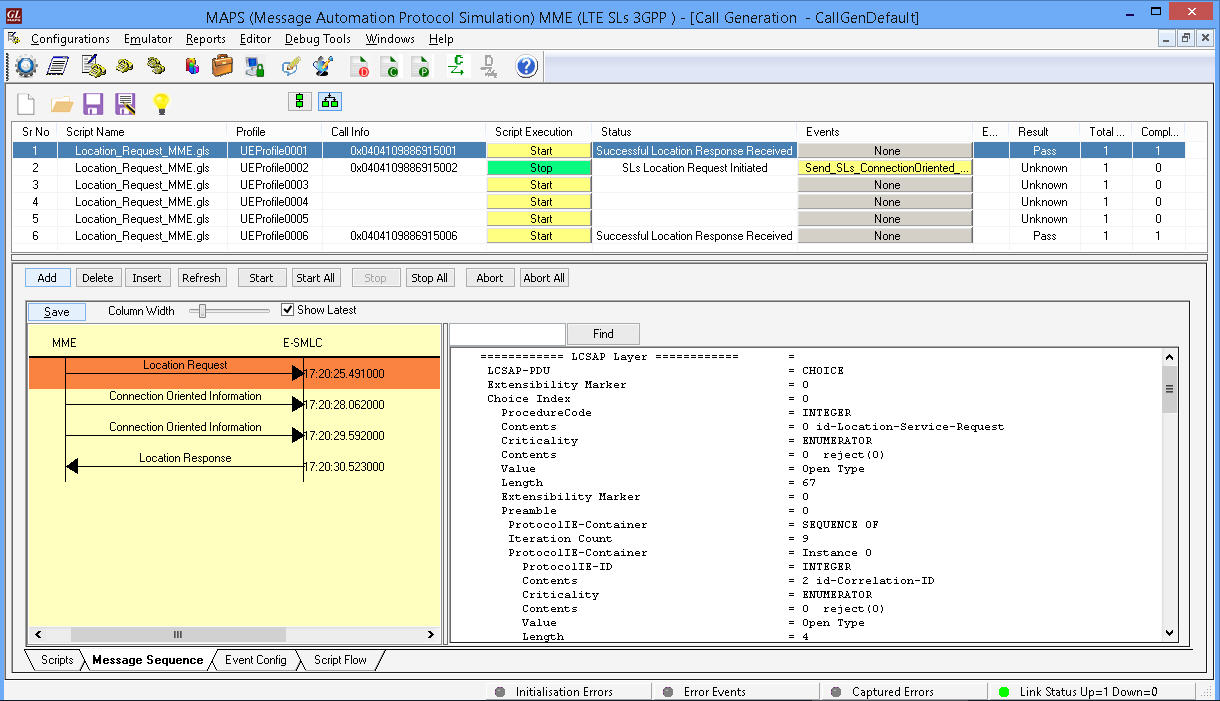Uncheck the Show Latest checkbox

pos(288,310)
